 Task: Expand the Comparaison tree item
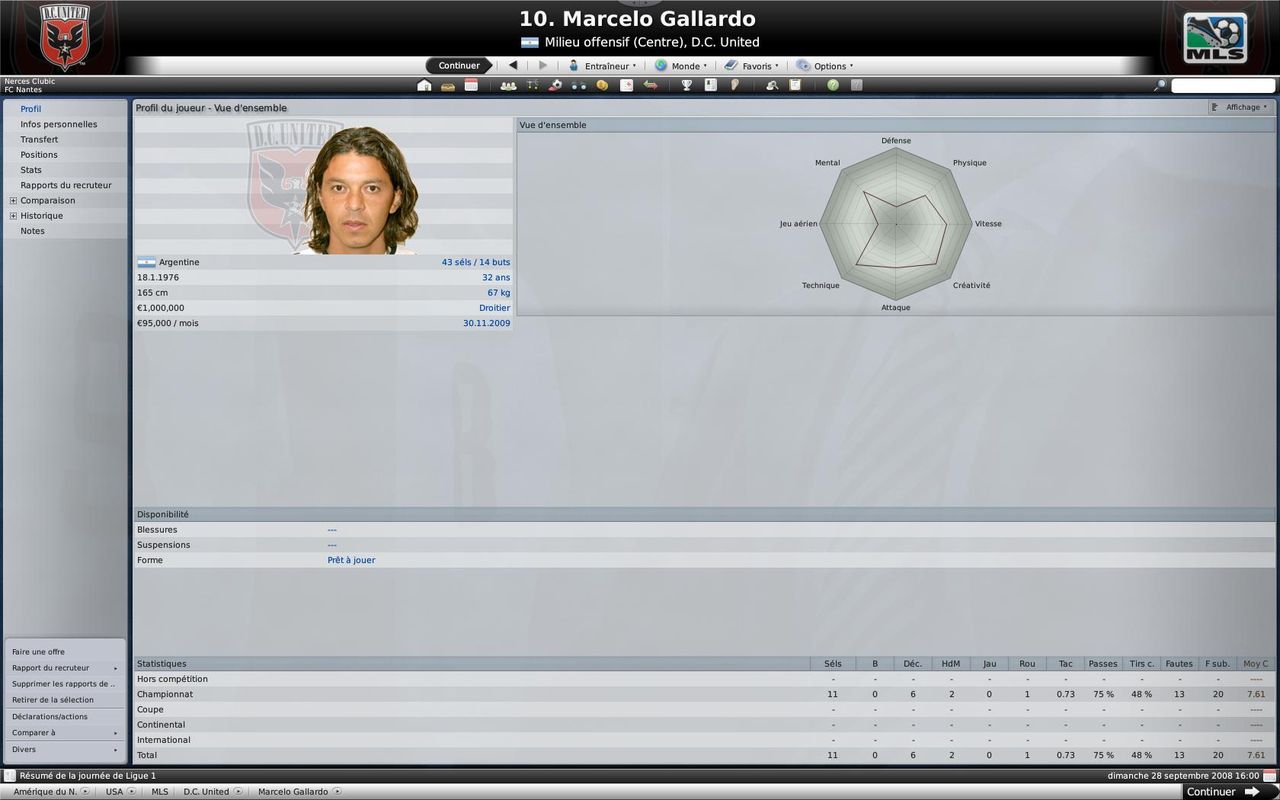click(x=13, y=201)
